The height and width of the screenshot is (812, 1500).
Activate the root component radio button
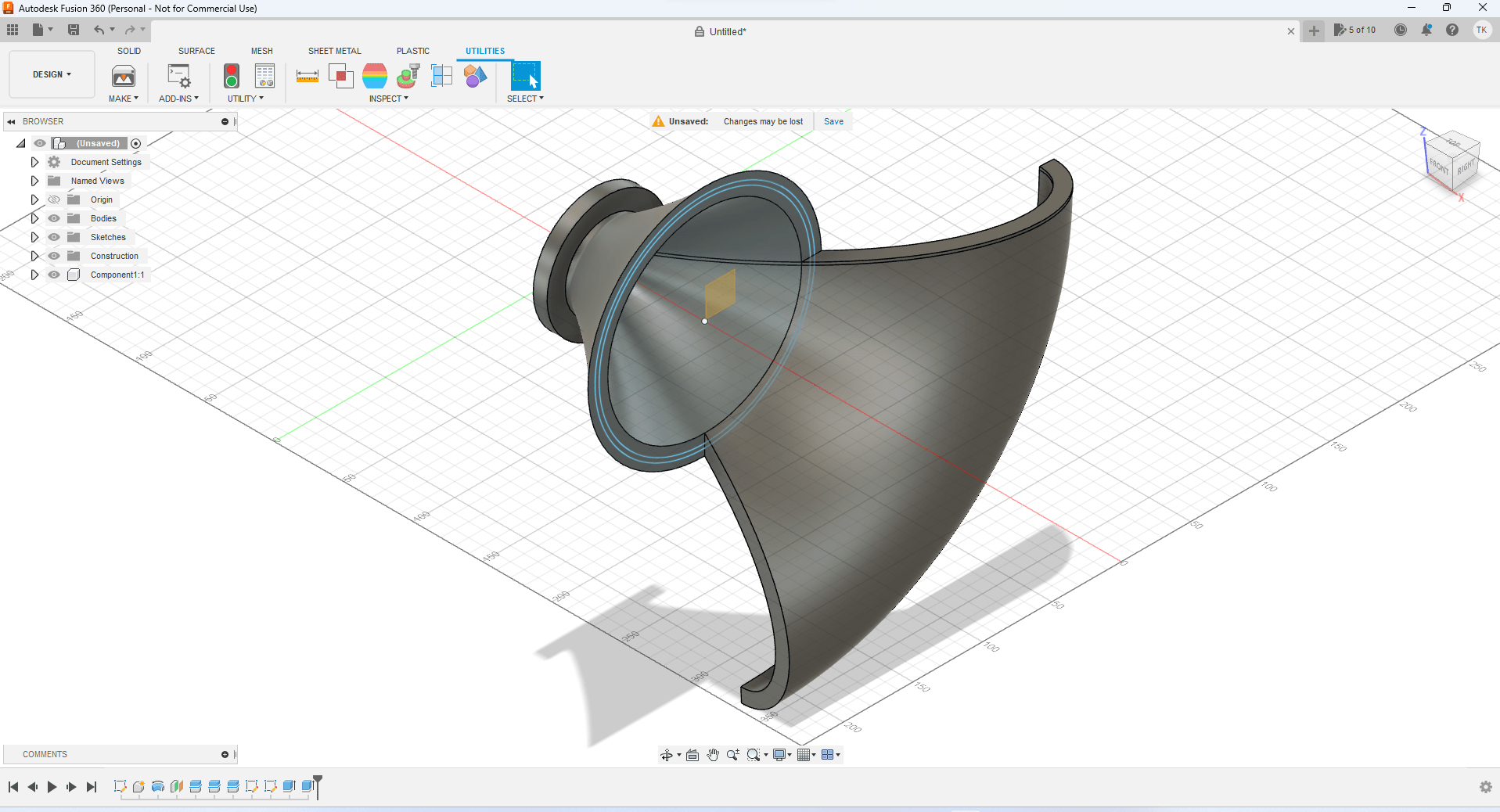pos(136,143)
